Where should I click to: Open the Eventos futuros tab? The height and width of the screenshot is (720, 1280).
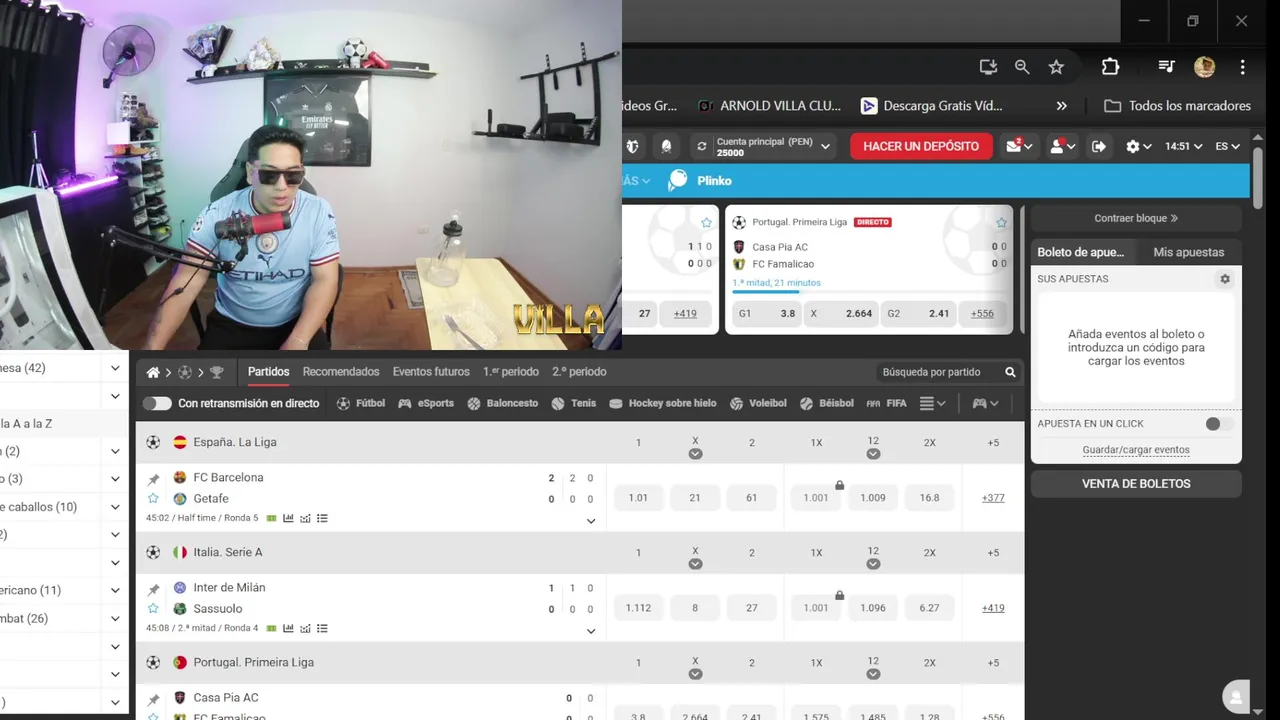pyautogui.click(x=431, y=372)
